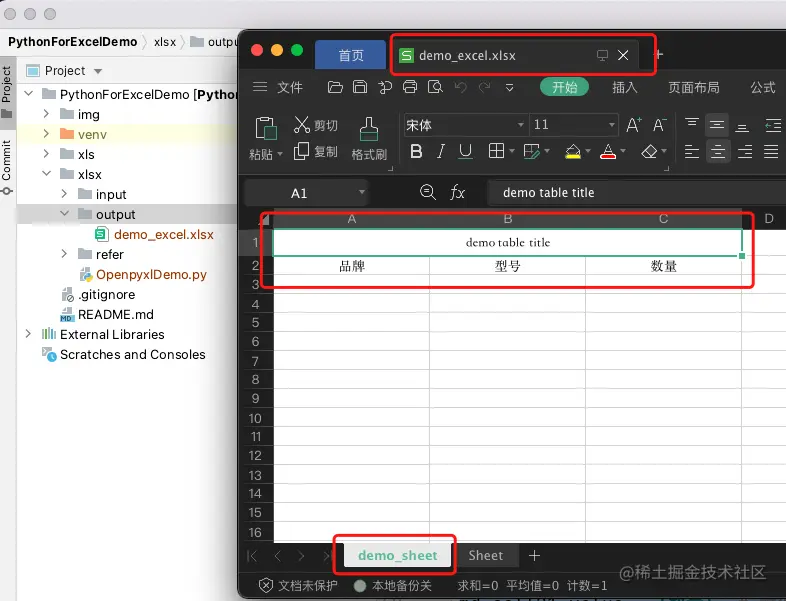Toggle align left
The height and width of the screenshot is (601, 786).
(692, 151)
